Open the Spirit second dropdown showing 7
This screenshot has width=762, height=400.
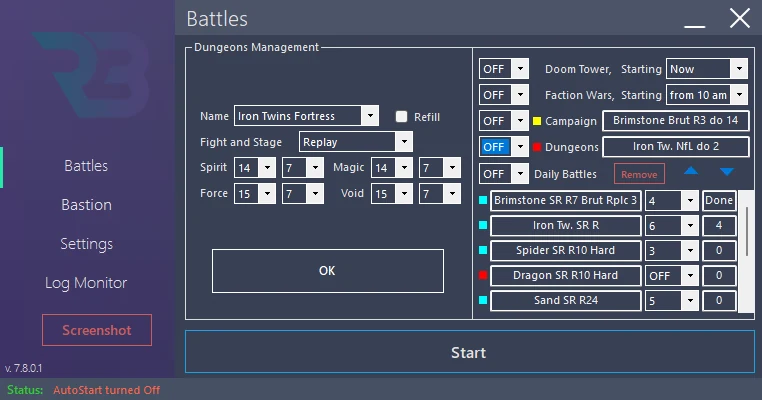click(315, 168)
